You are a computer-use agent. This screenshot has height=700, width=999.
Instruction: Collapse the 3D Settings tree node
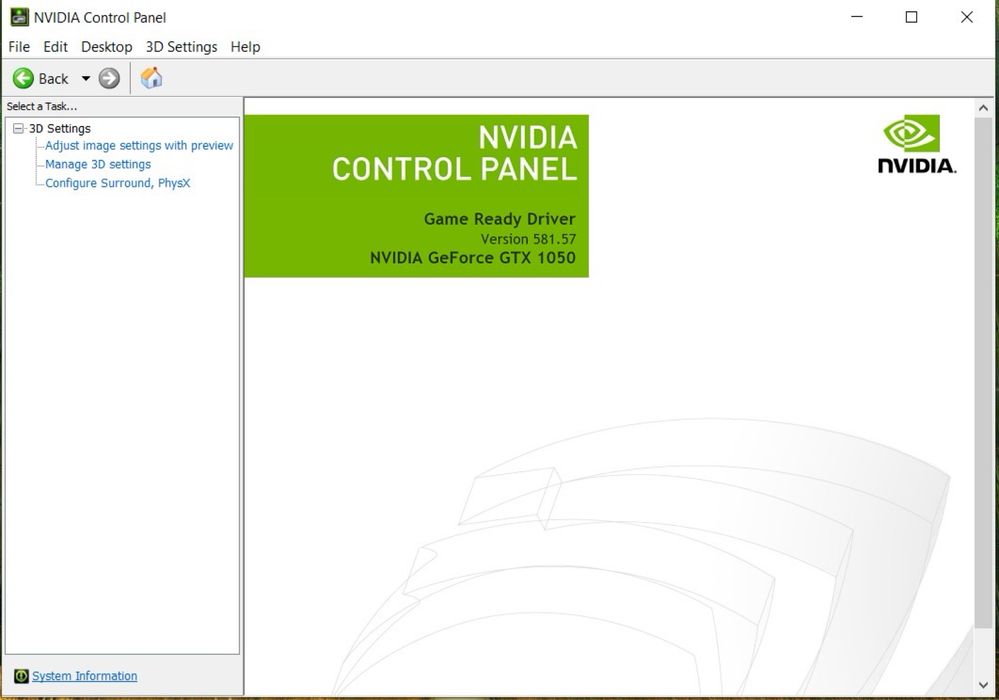(x=18, y=129)
